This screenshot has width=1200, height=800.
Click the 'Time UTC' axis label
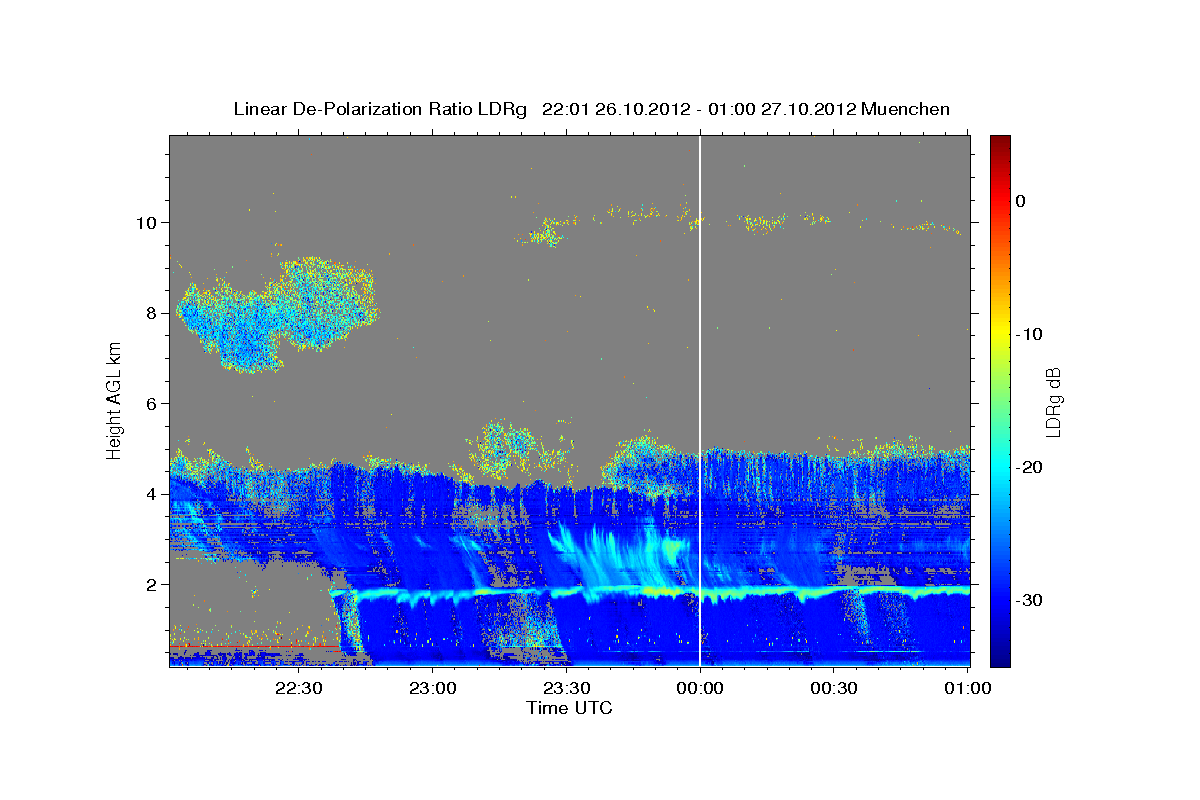pos(569,708)
